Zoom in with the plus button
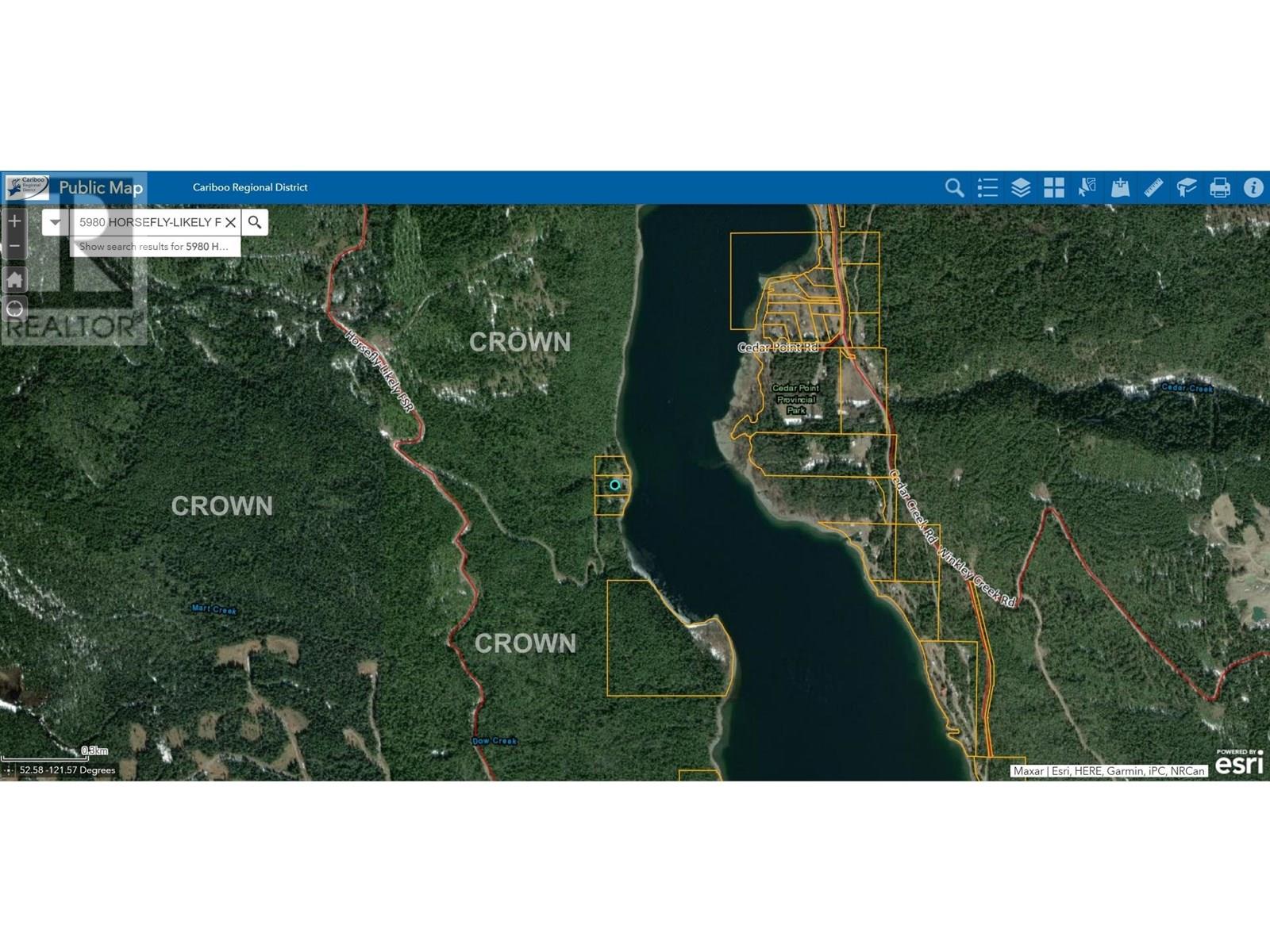 click(14, 221)
